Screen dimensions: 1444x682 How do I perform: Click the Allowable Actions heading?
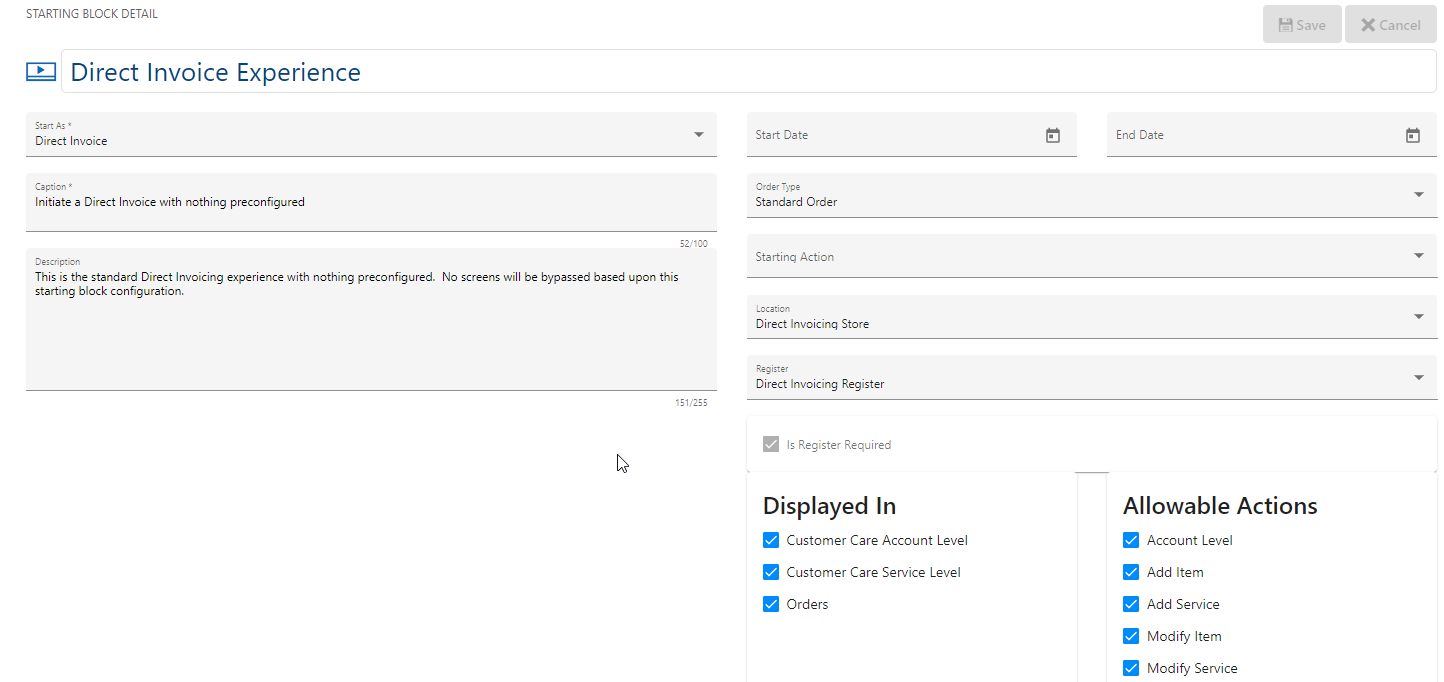pyautogui.click(x=1220, y=506)
